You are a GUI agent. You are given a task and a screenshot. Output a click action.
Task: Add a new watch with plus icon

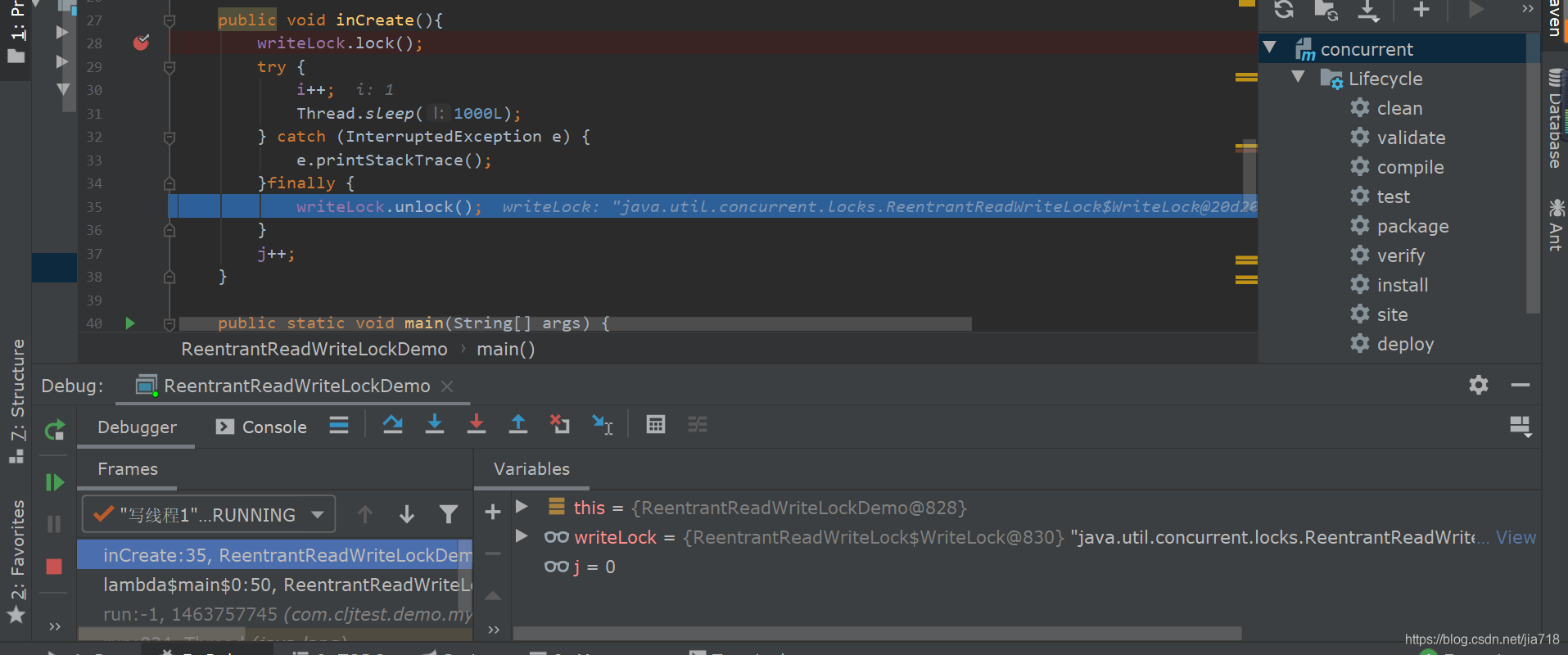[x=492, y=513]
